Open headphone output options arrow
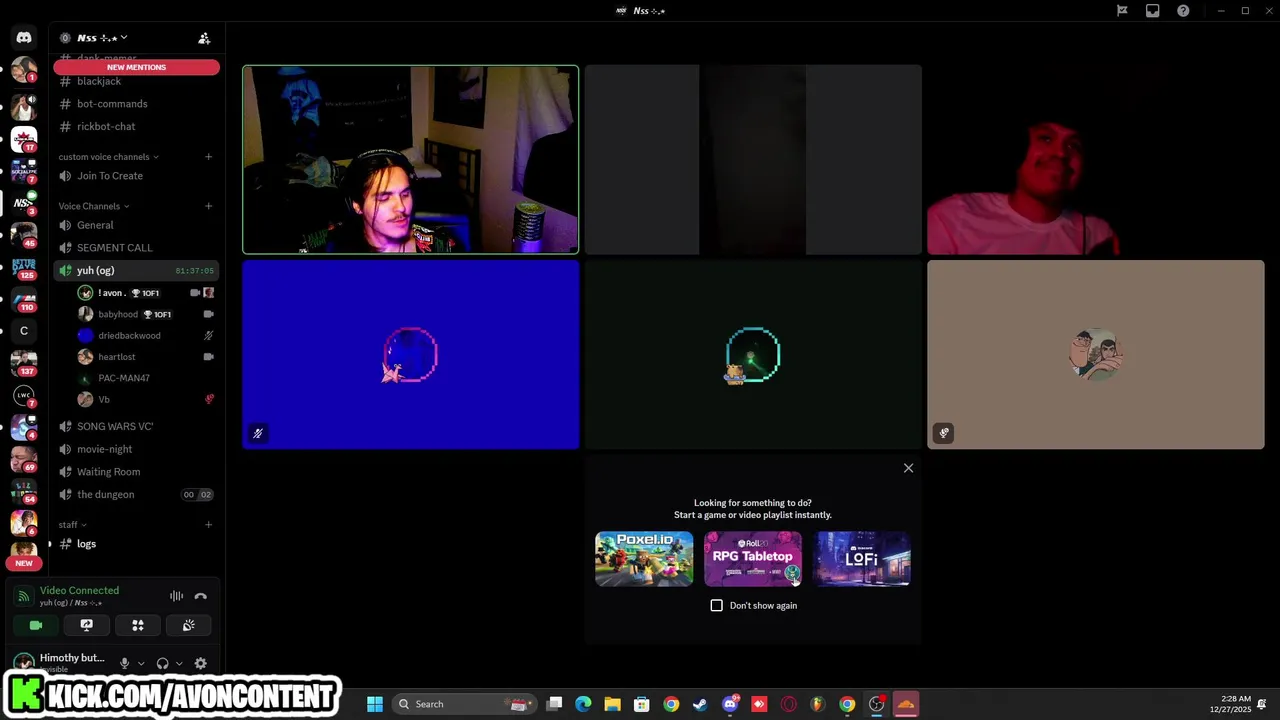1280x720 pixels. [x=179, y=663]
